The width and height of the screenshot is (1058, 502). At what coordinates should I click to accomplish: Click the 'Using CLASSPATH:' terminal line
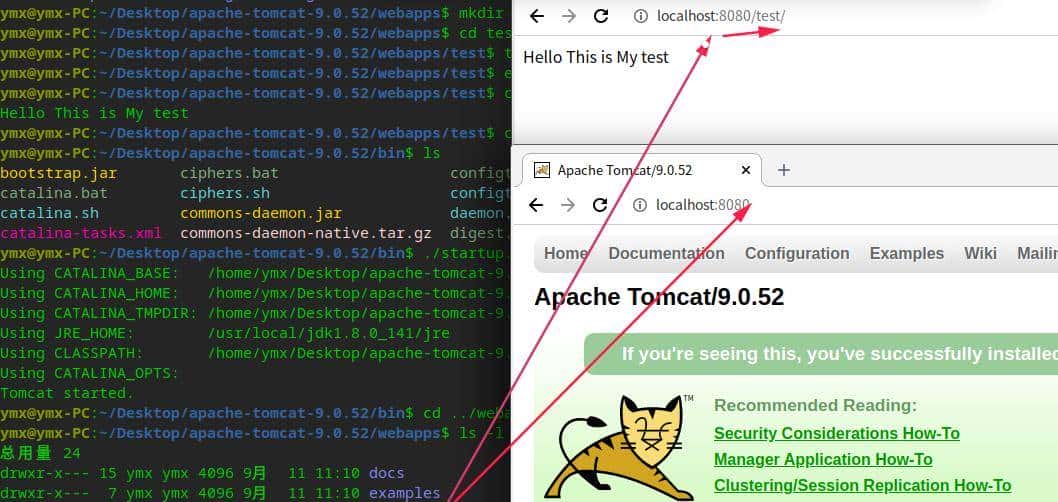[x=254, y=353]
